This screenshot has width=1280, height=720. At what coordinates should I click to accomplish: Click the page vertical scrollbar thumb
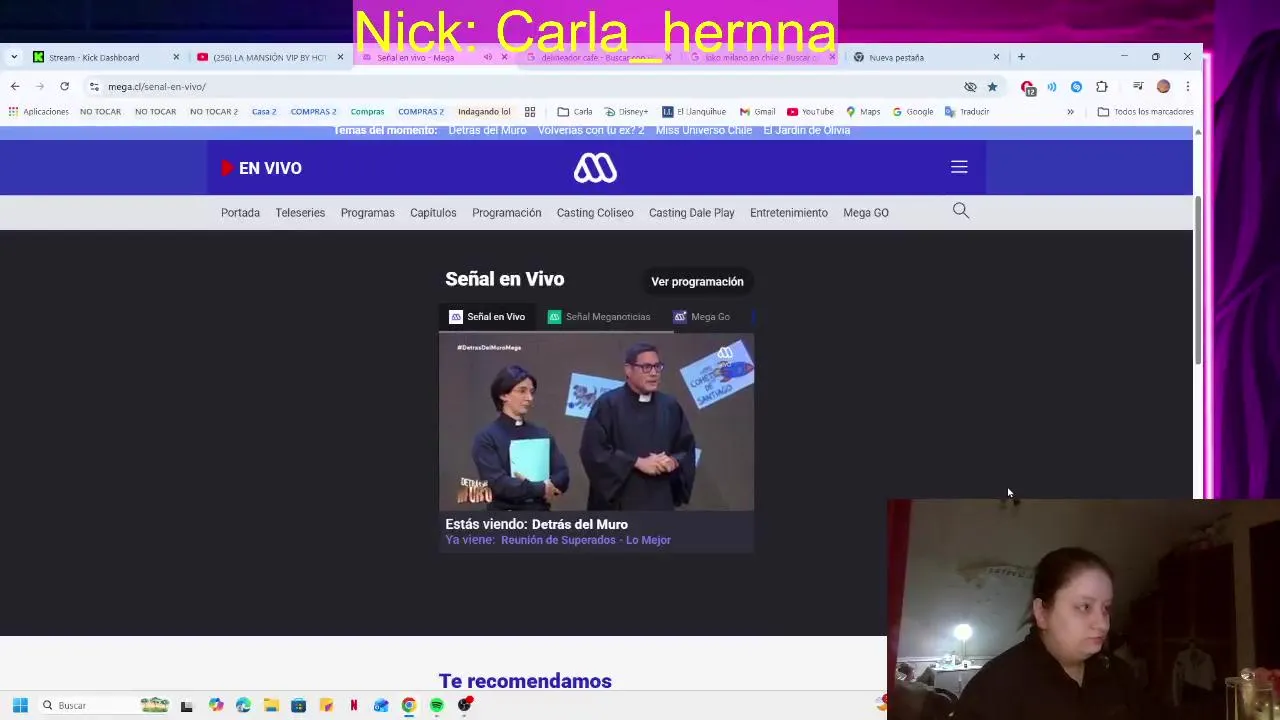click(1198, 280)
